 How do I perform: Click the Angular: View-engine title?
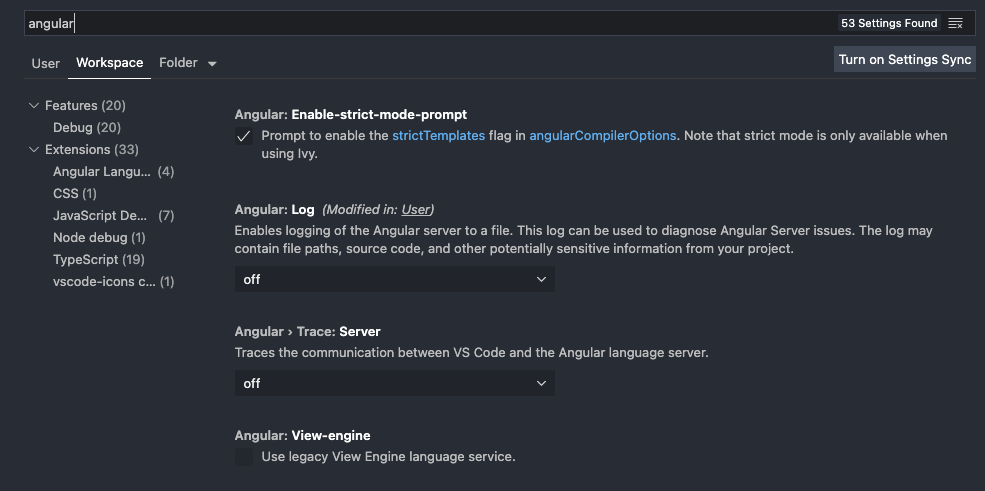(x=302, y=435)
